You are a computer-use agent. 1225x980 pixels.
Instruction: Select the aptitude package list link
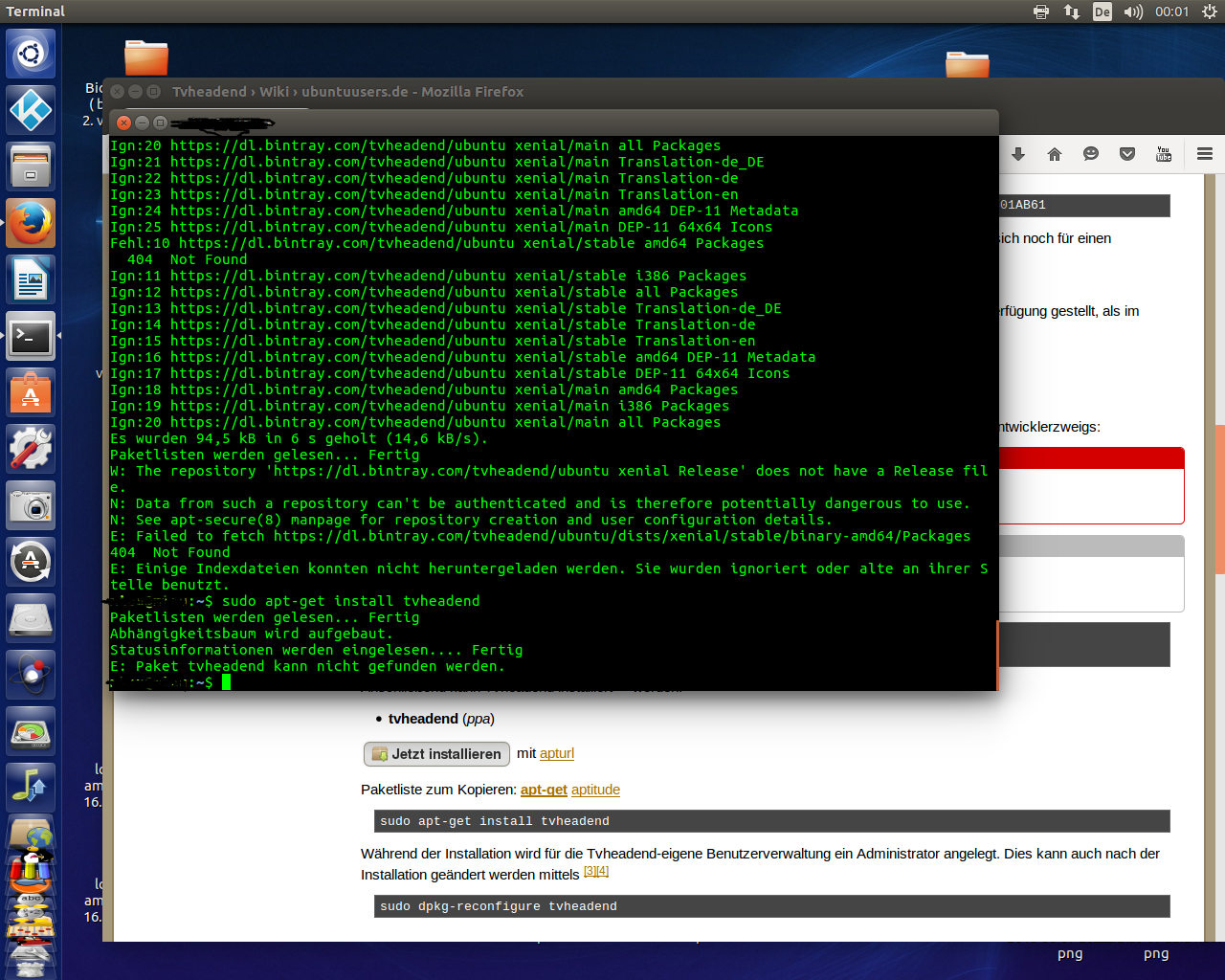click(595, 790)
